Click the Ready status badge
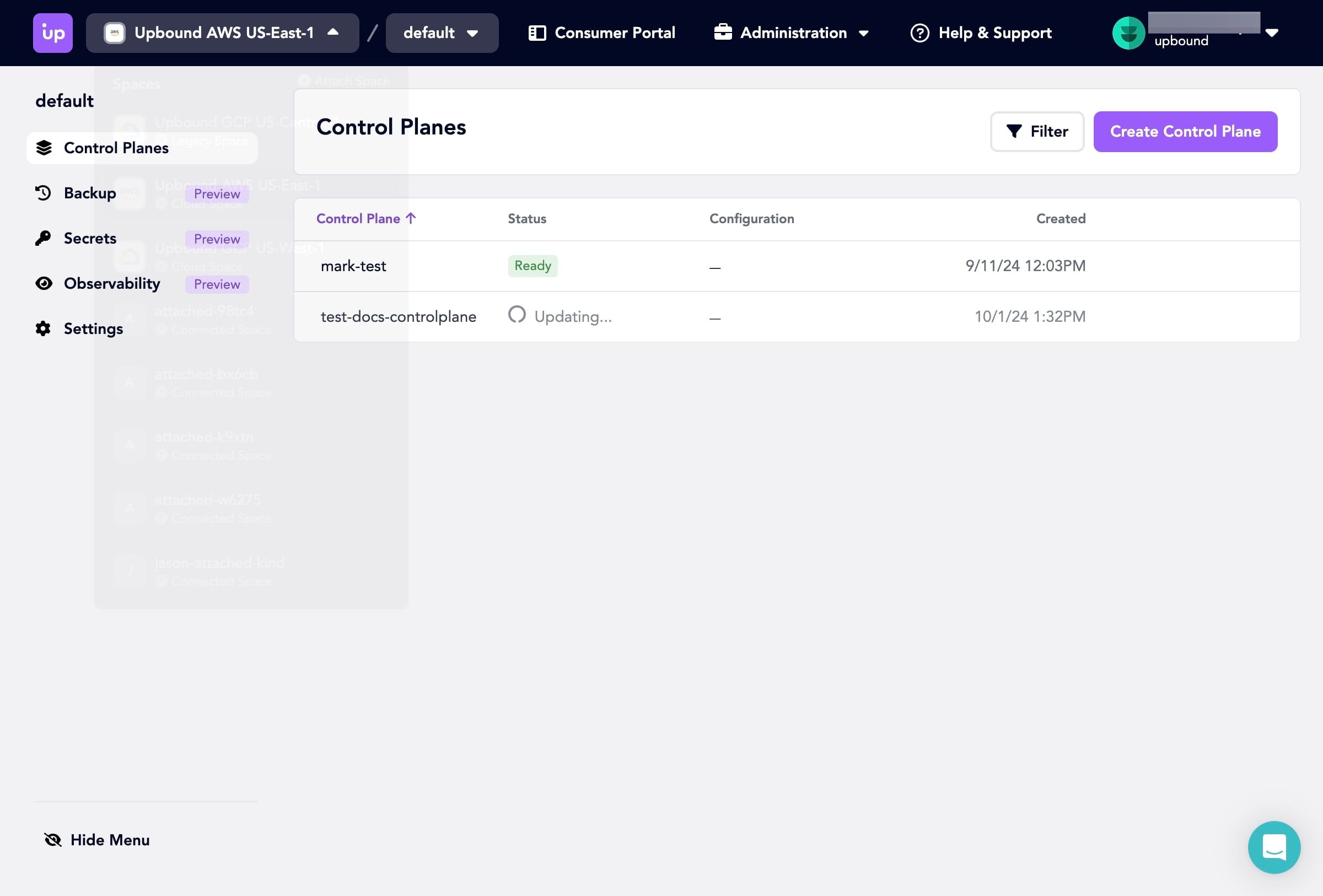 [x=533, y=266]
